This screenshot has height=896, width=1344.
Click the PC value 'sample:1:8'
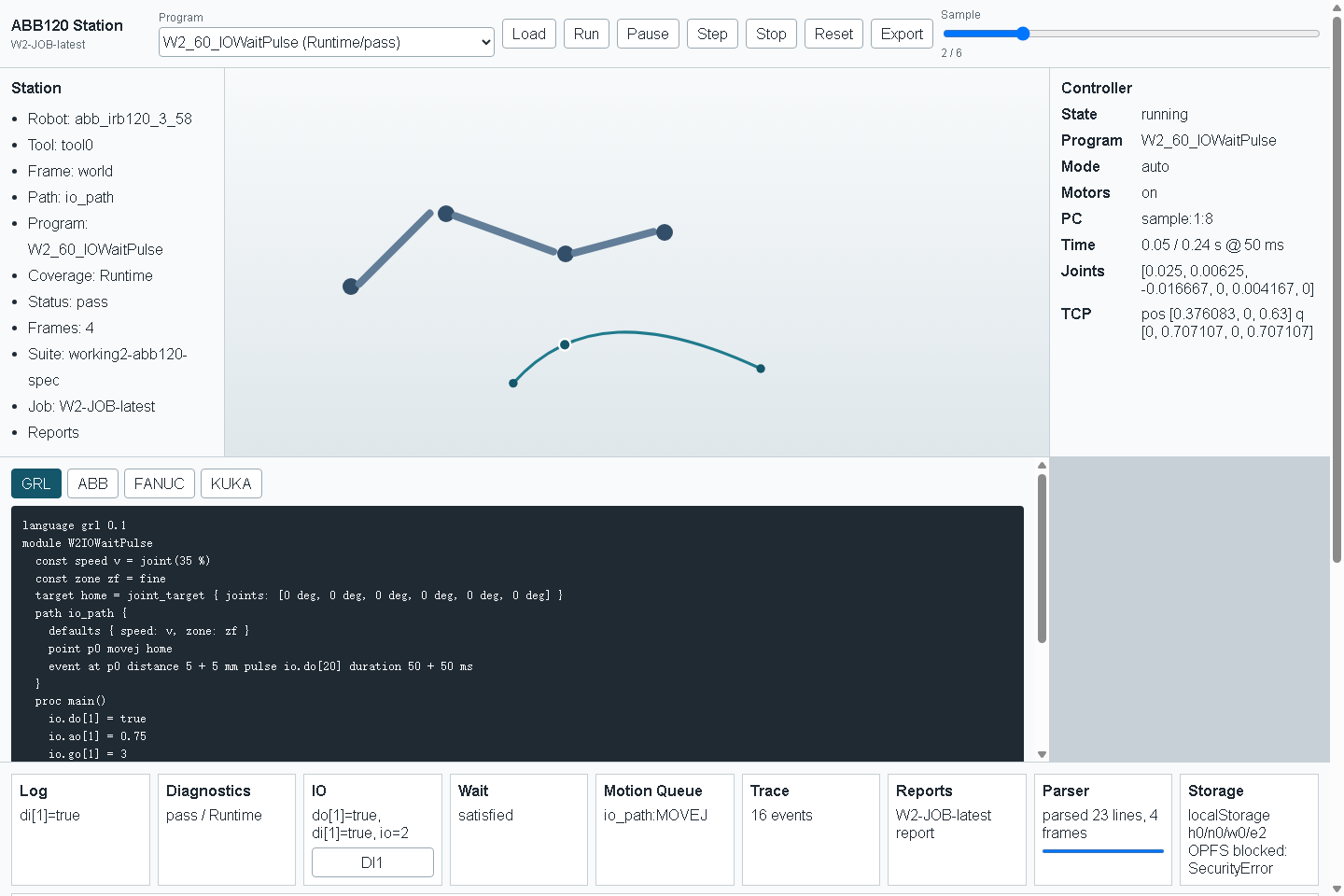tap(1177, 218)
